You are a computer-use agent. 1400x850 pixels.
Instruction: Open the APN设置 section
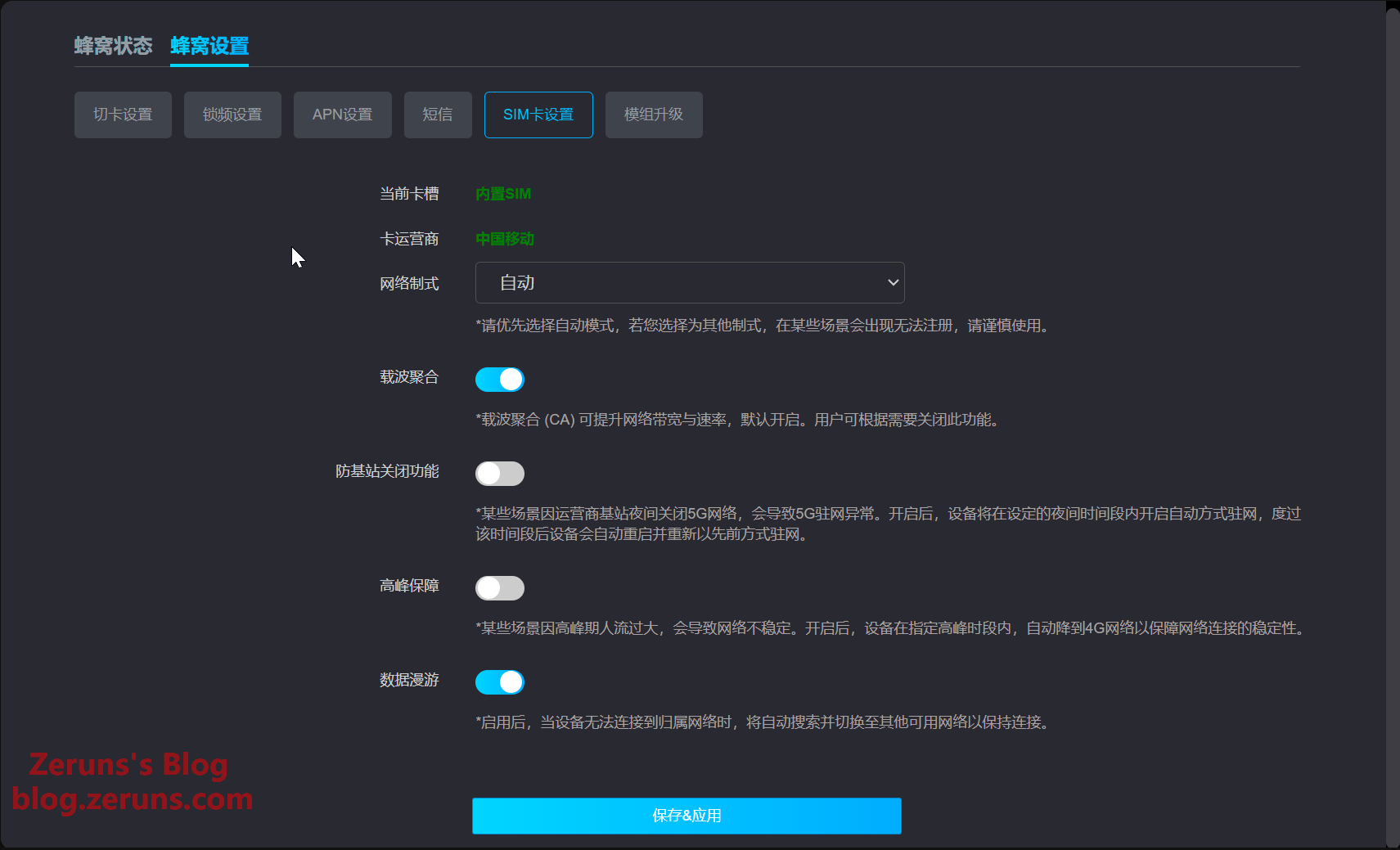342,115
